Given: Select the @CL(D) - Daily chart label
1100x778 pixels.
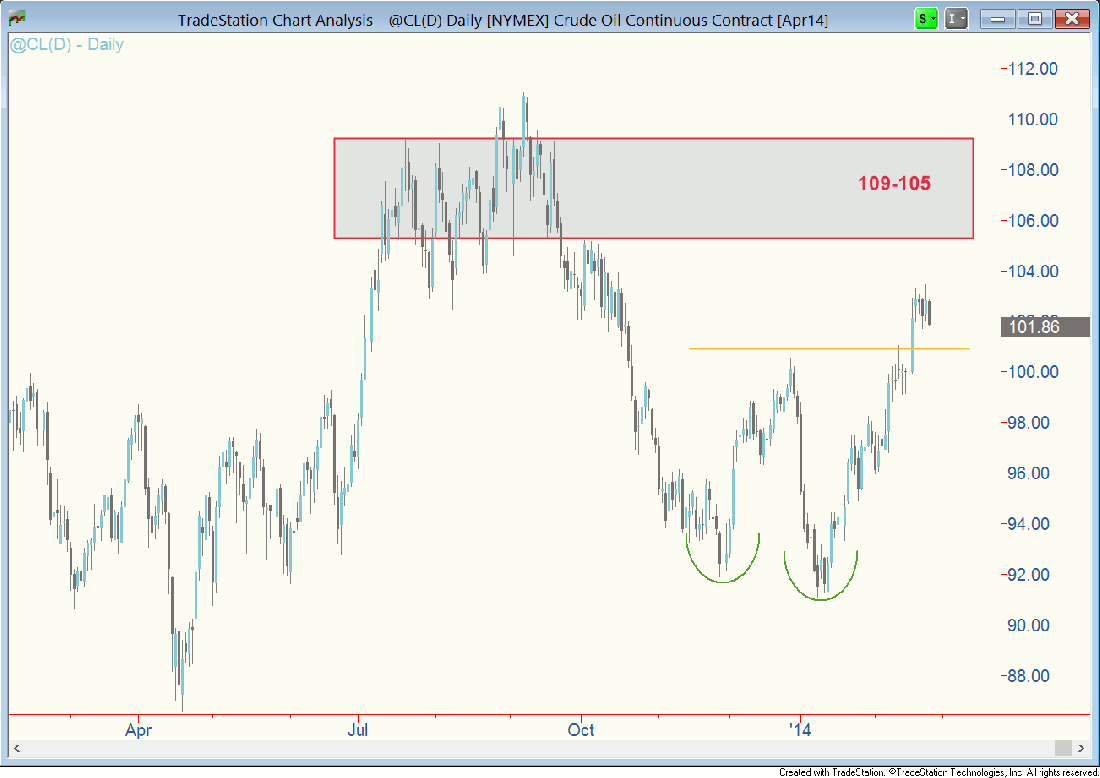Looking at the screenshot, I should 66,45.
